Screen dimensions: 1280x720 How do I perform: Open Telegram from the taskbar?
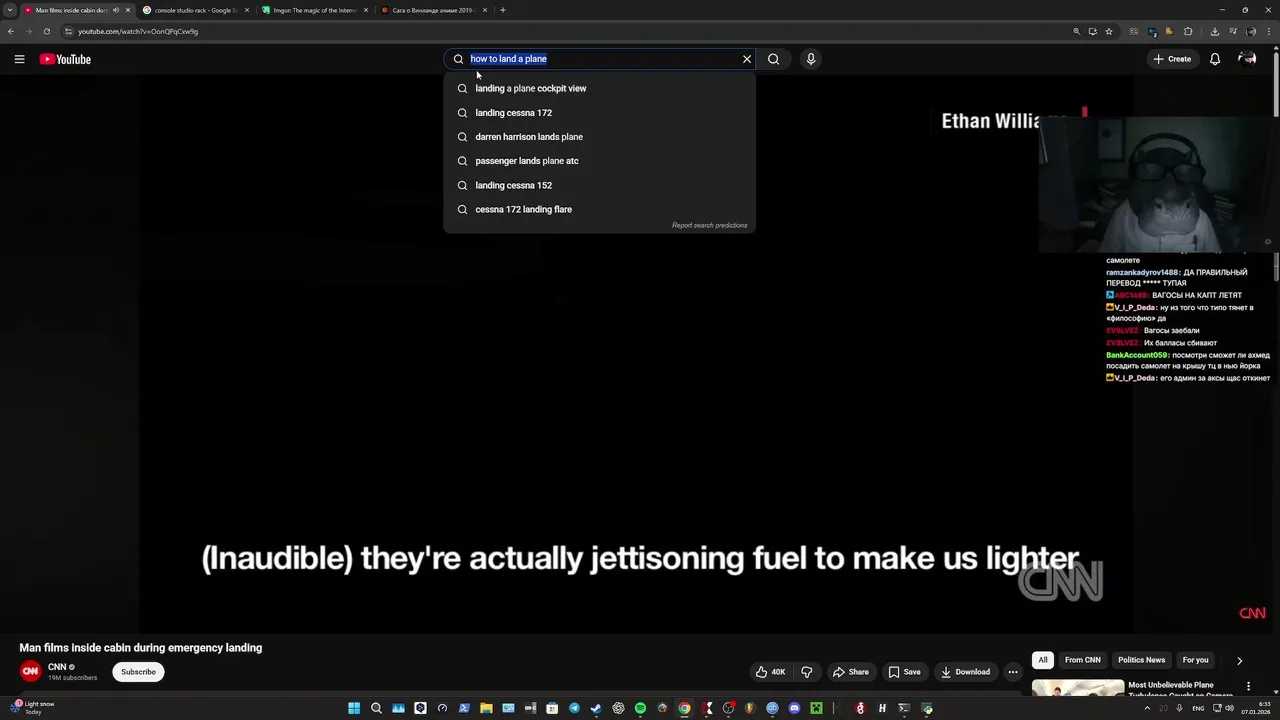tap(574, 708)
